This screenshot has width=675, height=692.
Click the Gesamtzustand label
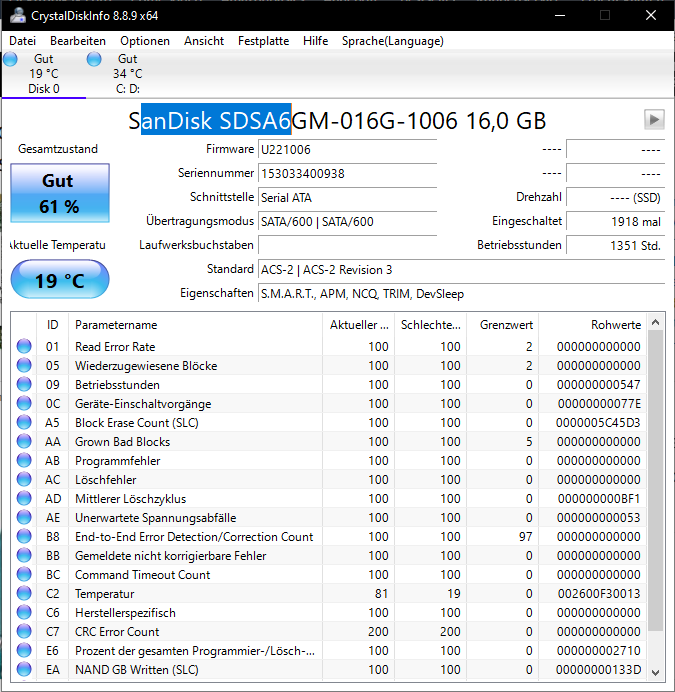click(x=58, y=149)
